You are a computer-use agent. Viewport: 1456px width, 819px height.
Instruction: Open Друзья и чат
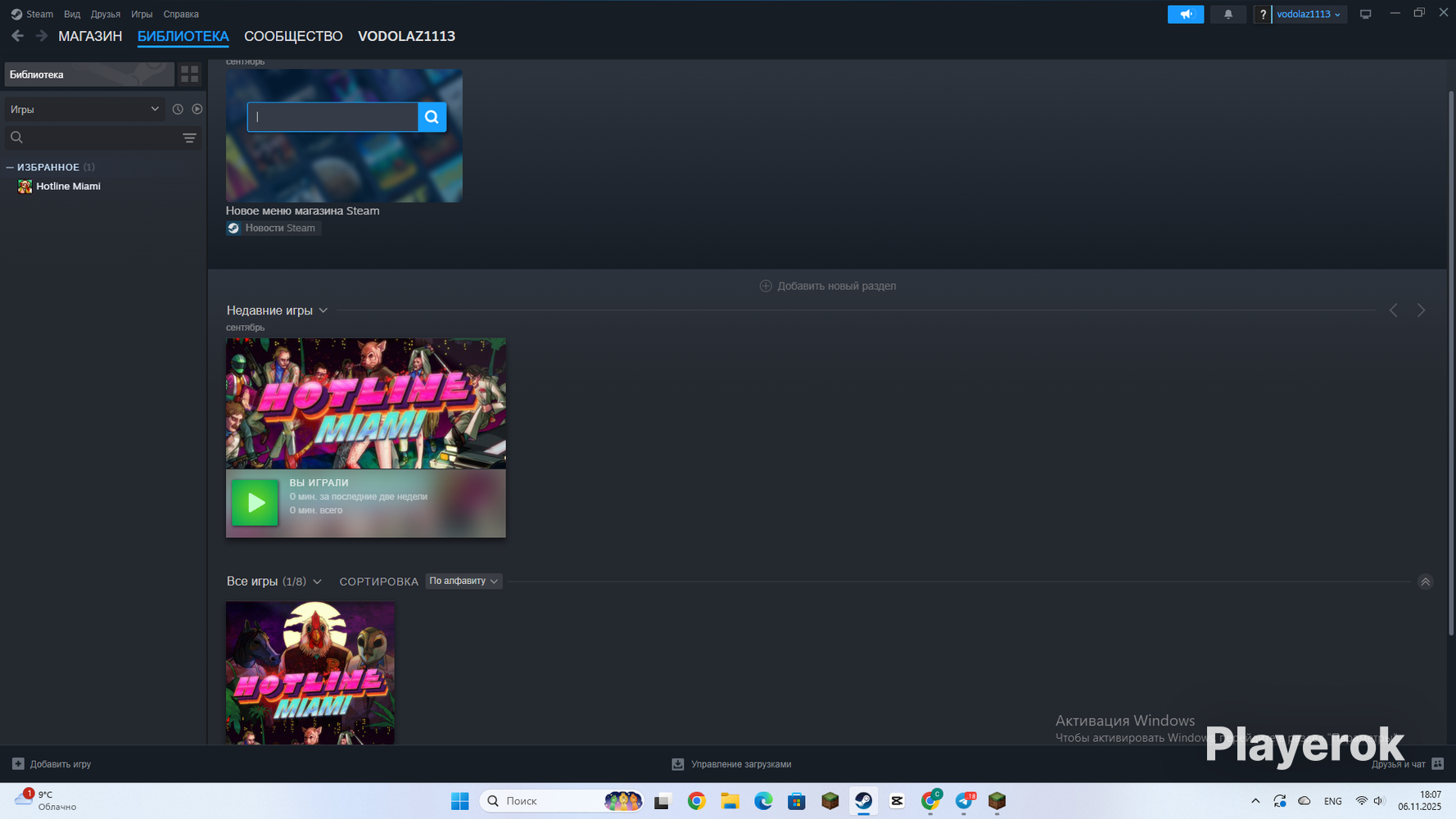(1408, 764)
